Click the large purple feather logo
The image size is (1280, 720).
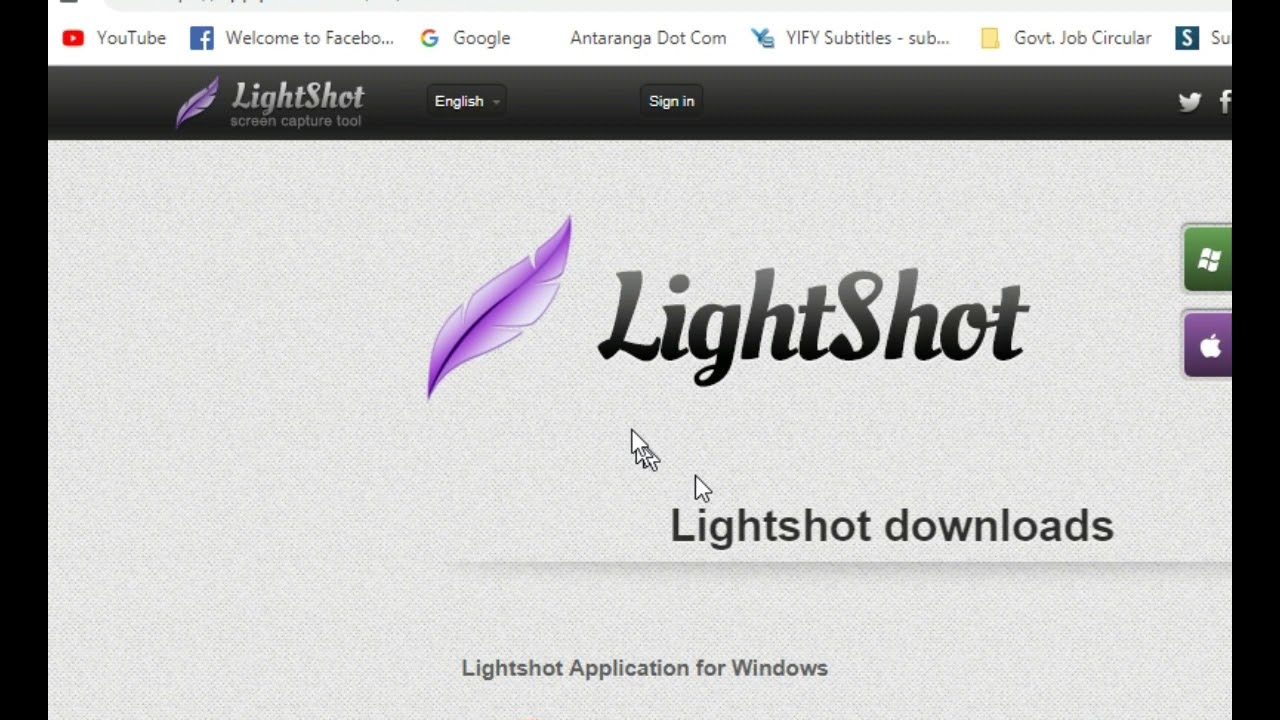500,307
